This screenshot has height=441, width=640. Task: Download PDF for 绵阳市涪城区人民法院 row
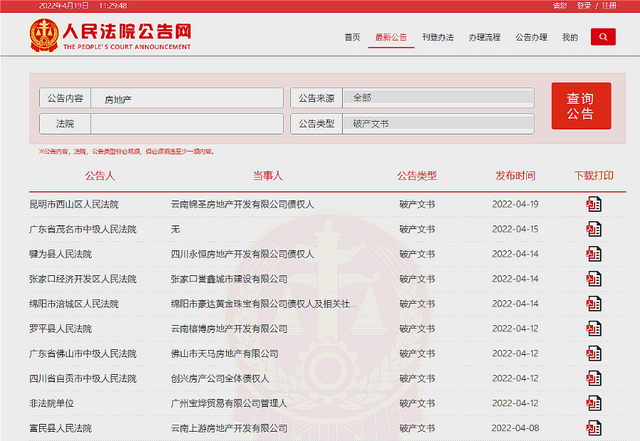point(594,304)
